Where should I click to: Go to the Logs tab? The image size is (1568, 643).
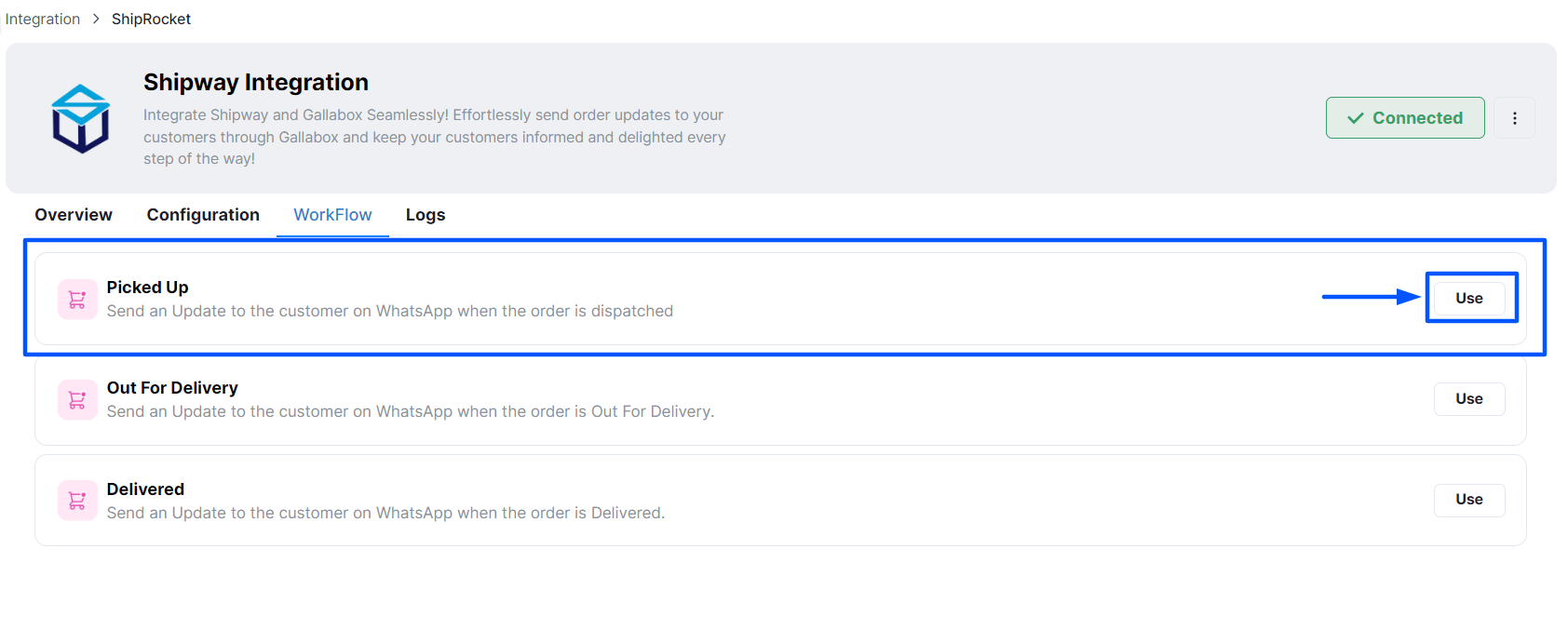426,215
